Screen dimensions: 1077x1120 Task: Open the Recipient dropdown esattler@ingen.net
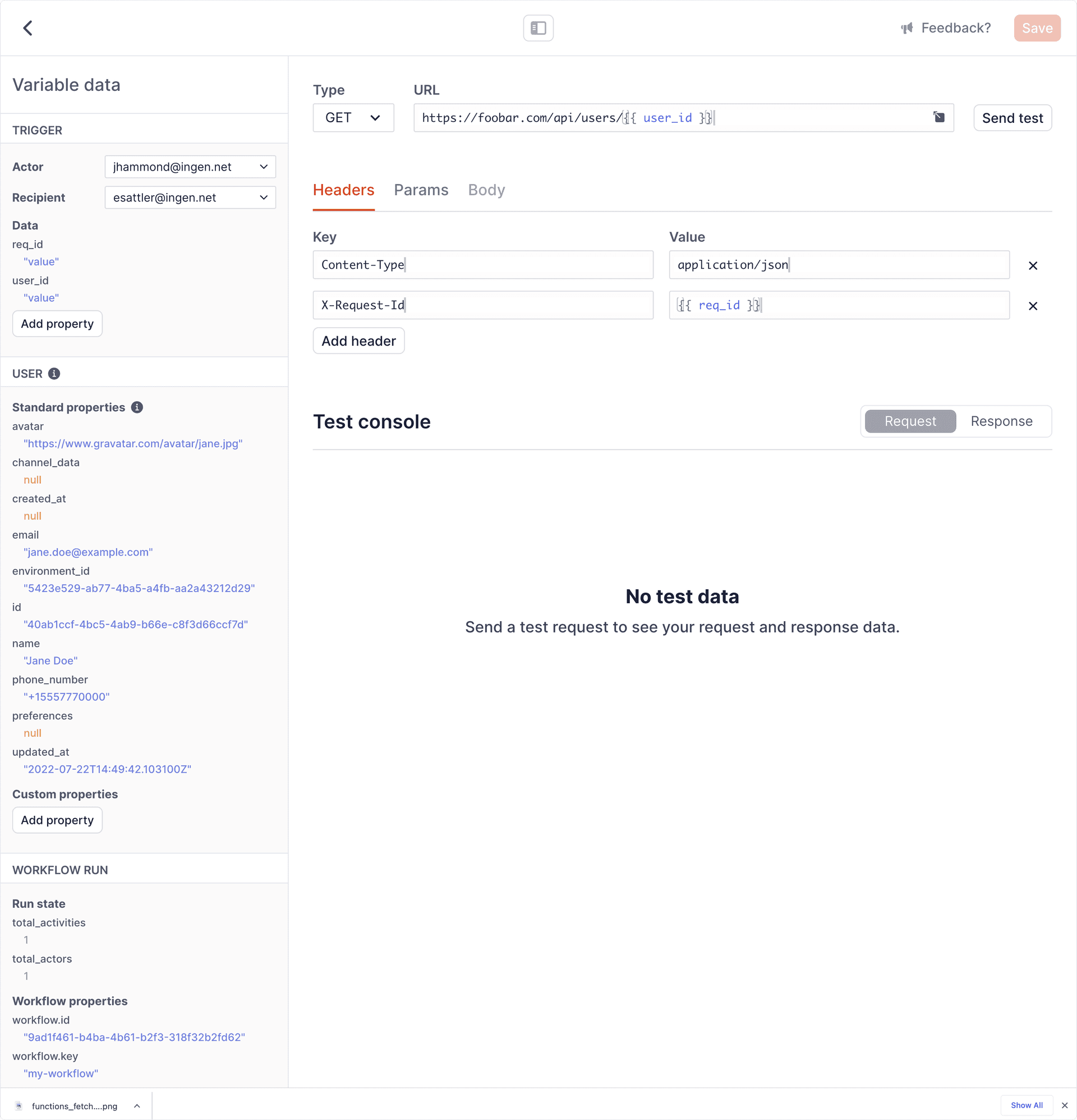190,198
